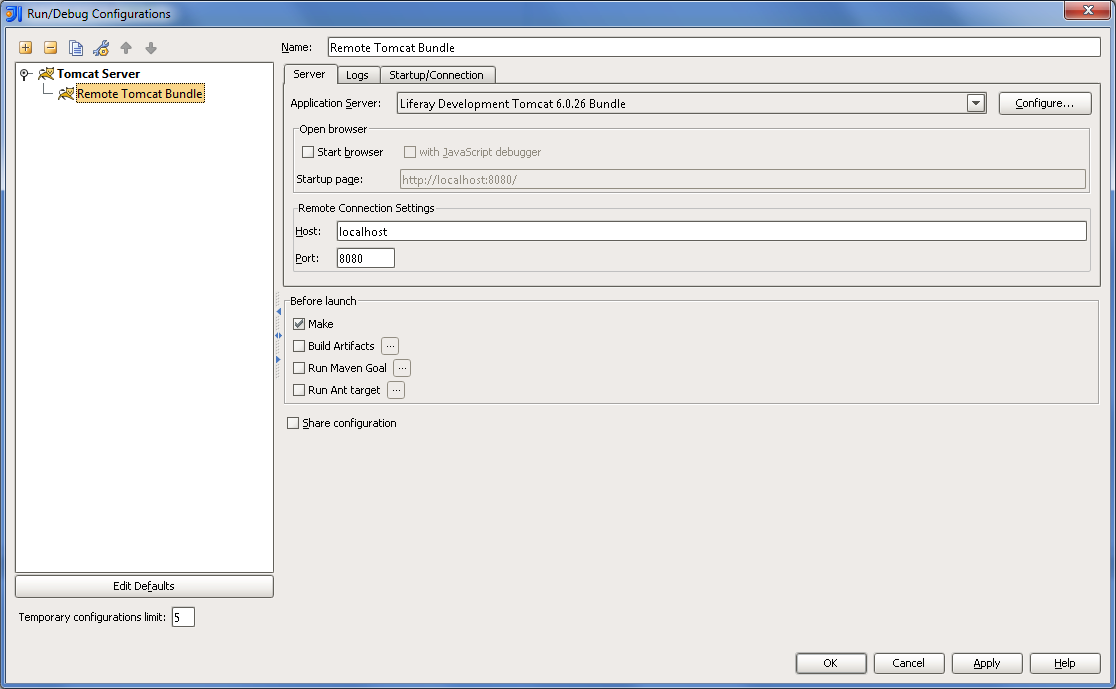The height and width of the screenshot is (689, 1116).
Task: Click the remove configuration minus icon
Action: [50, 48]
